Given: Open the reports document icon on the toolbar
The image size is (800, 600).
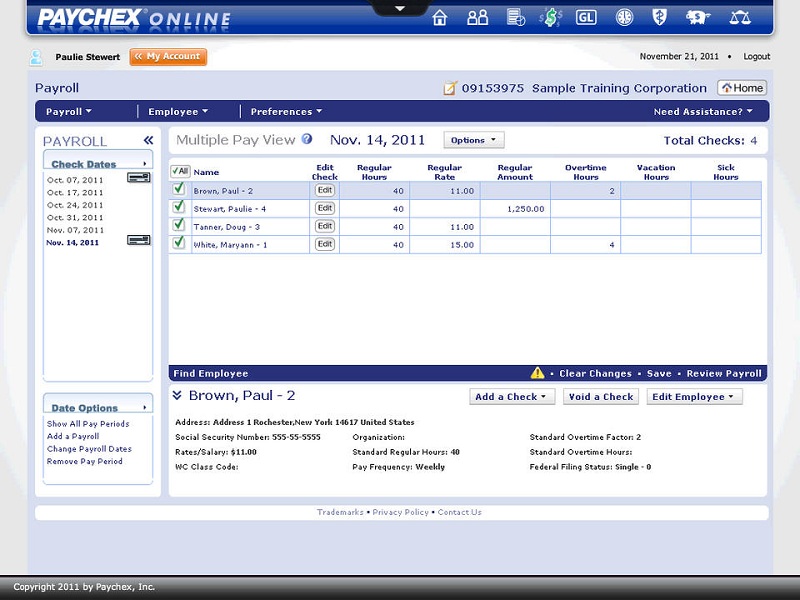Looking at the screenshot, I should pos(513,16).
